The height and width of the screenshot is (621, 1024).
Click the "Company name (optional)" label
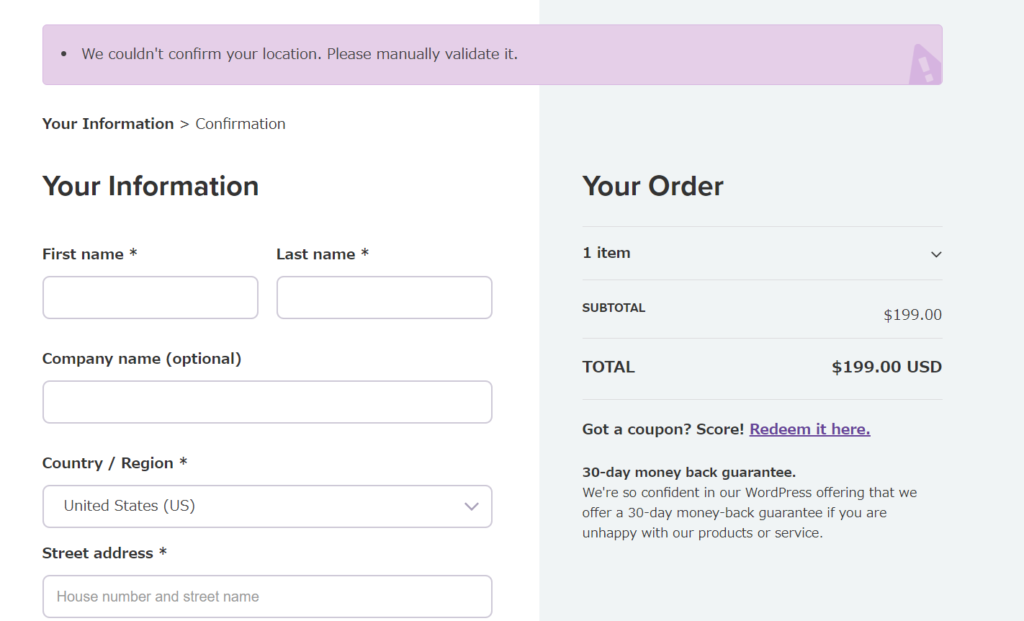(x=141, y=359)
